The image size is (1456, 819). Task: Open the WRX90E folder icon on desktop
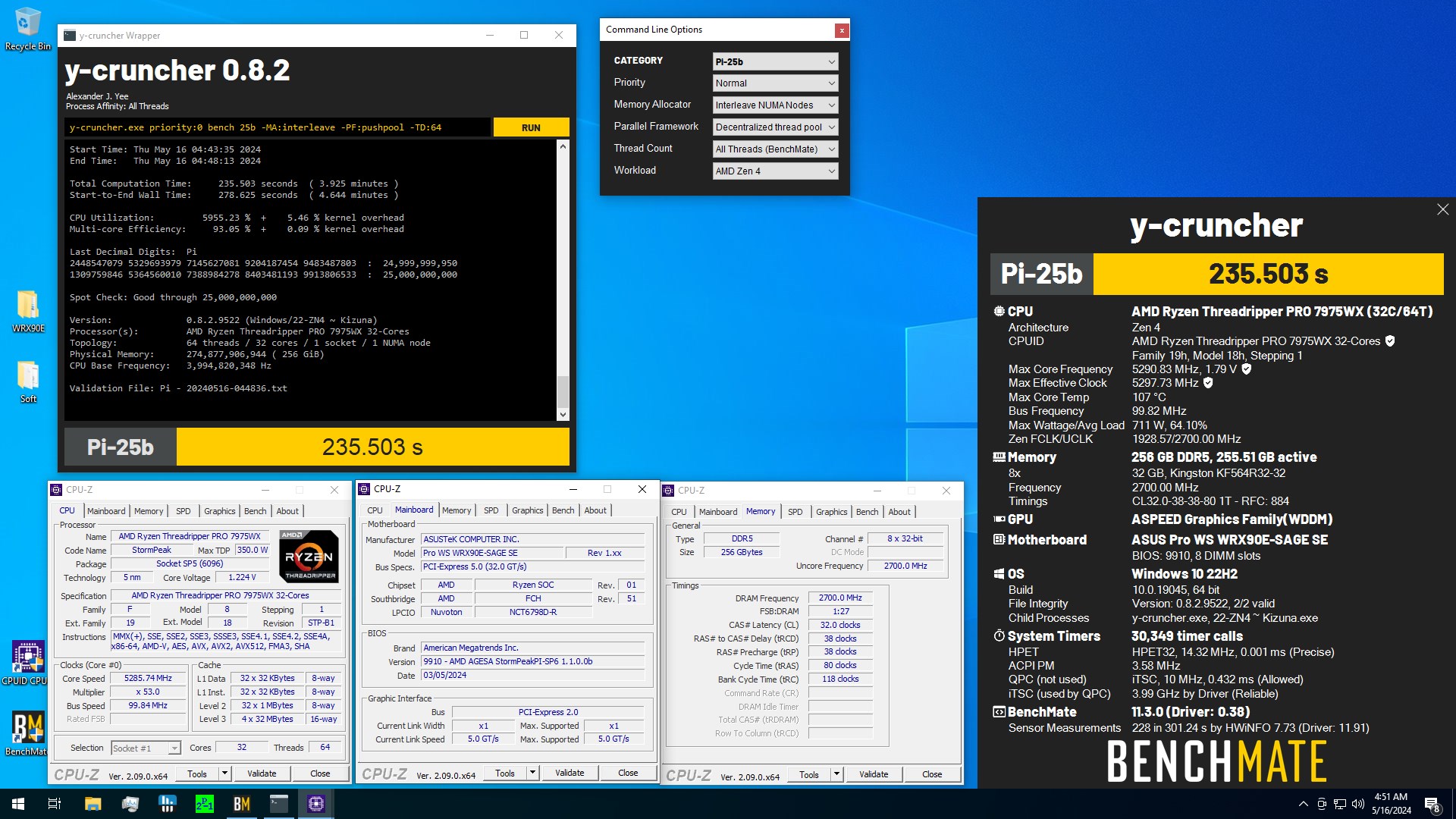pyautogui.click(x=28, y=311)
